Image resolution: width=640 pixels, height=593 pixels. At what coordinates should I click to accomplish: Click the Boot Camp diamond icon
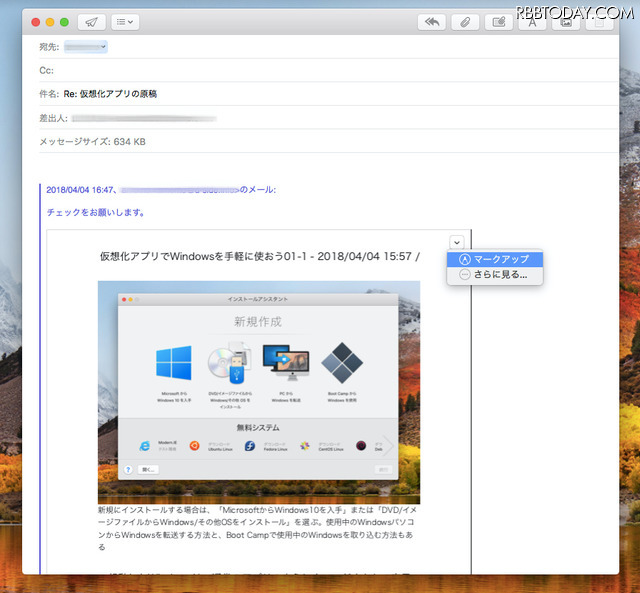coord(342,363)
